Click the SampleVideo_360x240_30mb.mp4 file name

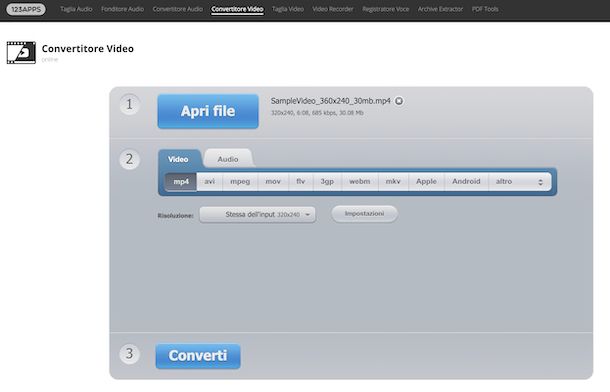tap(331, 101)
